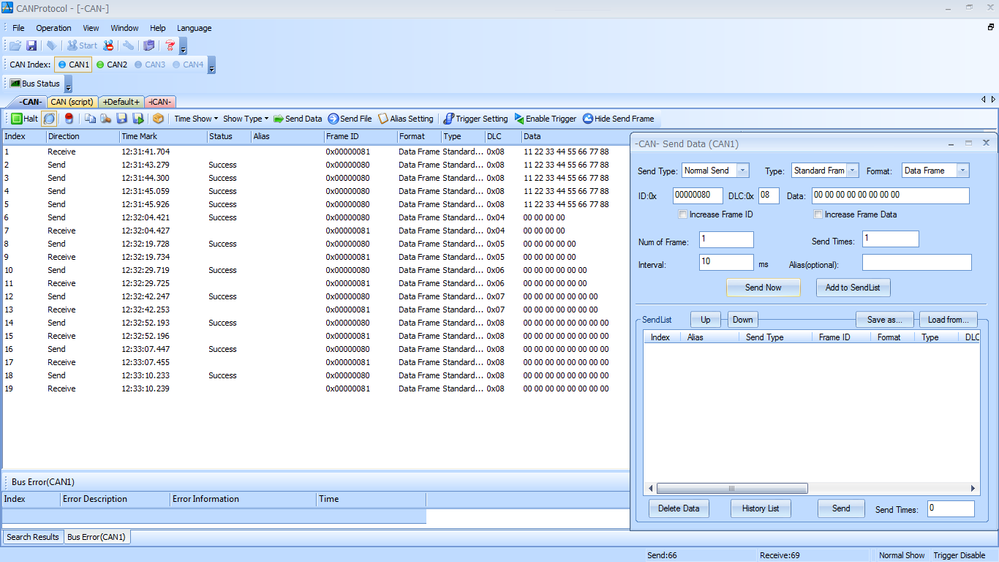This screenshot has width=999, height=562.
Task: Click the SendList Up button
Action: 705,319
